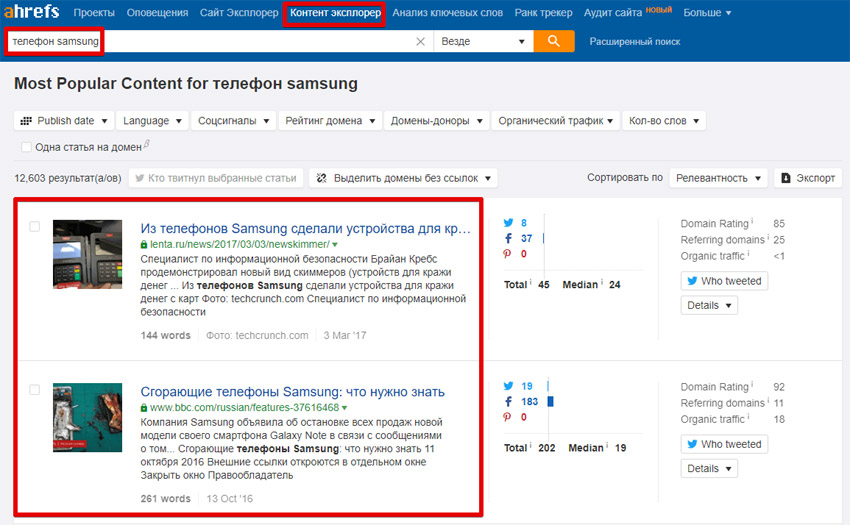Expand Details for the lenta.ru result
This screenshot has height=525, width=850.
pos(709,305)
